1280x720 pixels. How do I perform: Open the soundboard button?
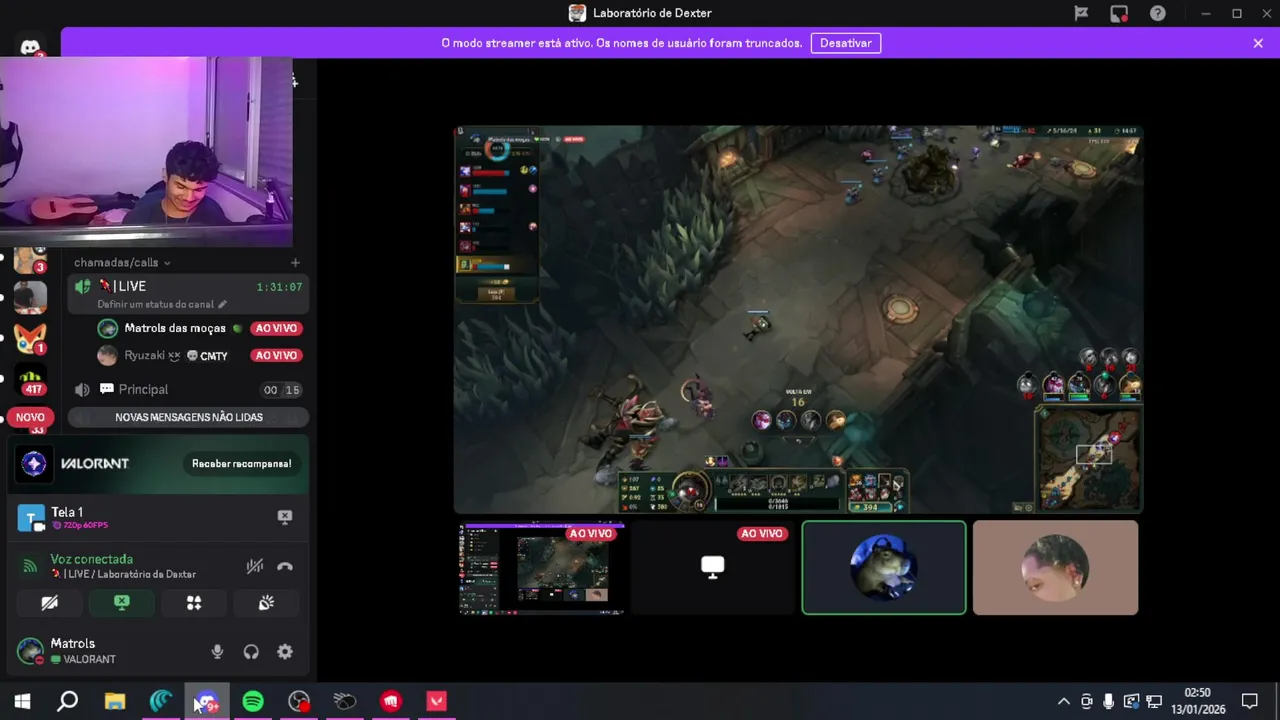pos(266,603)
